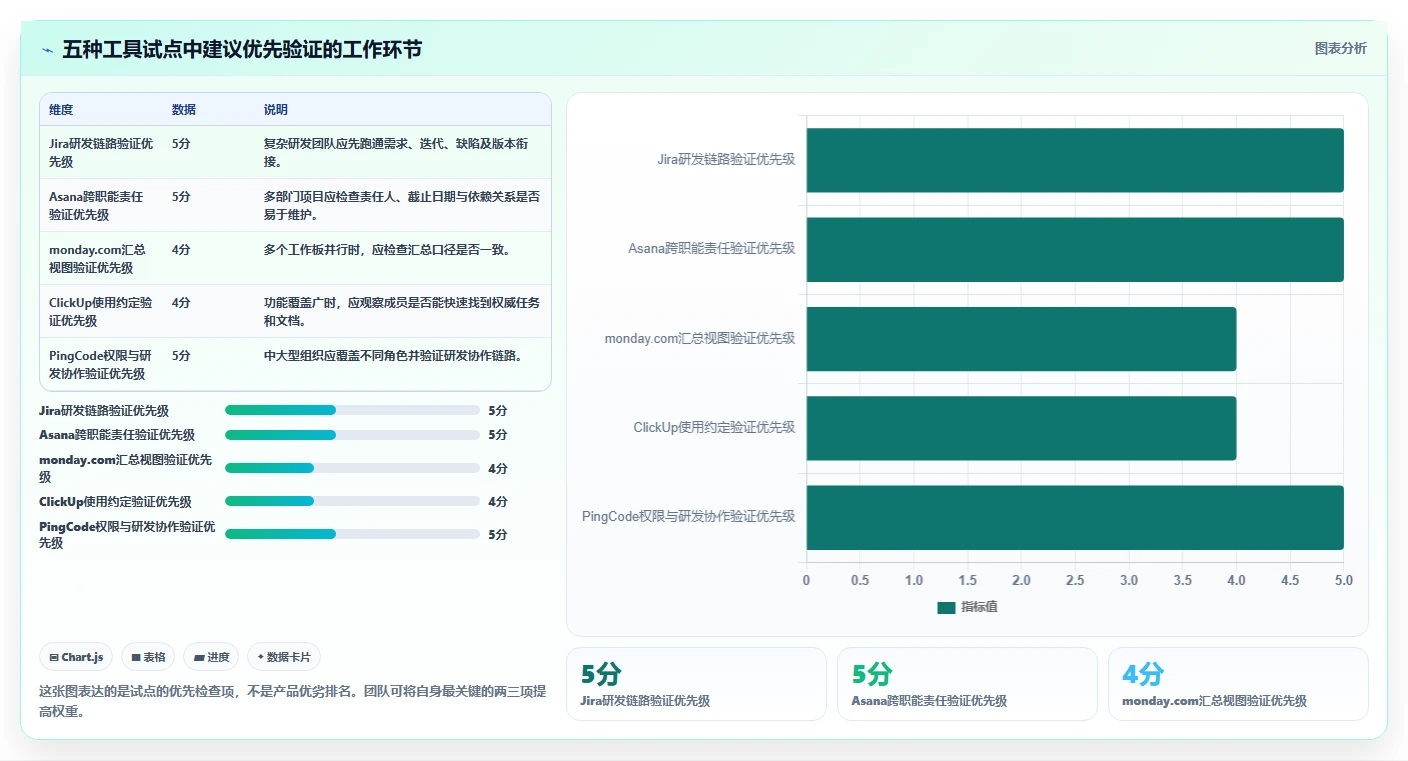Click the description starting 功能覆盖广时
Screen dimensions: 1408x761
click(402, 311)
